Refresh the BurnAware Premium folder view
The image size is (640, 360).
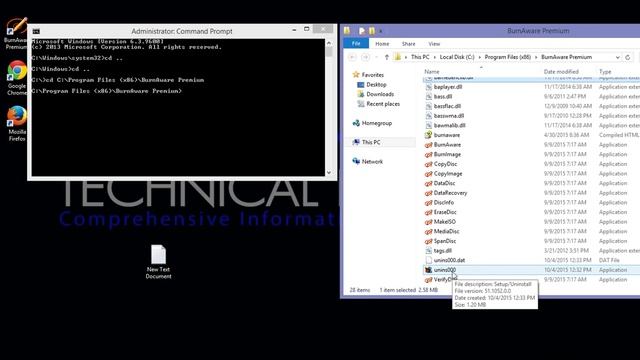pos(628,57)
